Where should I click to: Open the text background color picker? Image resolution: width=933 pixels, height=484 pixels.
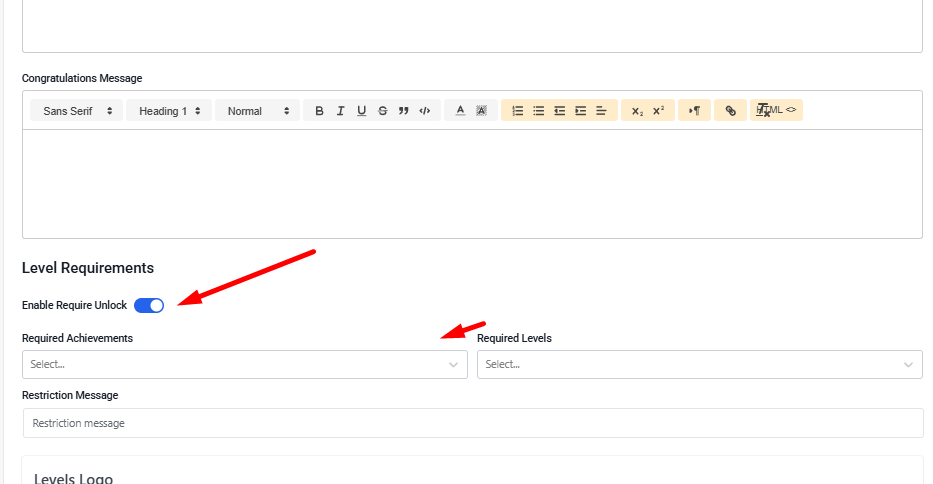point(481,111)
